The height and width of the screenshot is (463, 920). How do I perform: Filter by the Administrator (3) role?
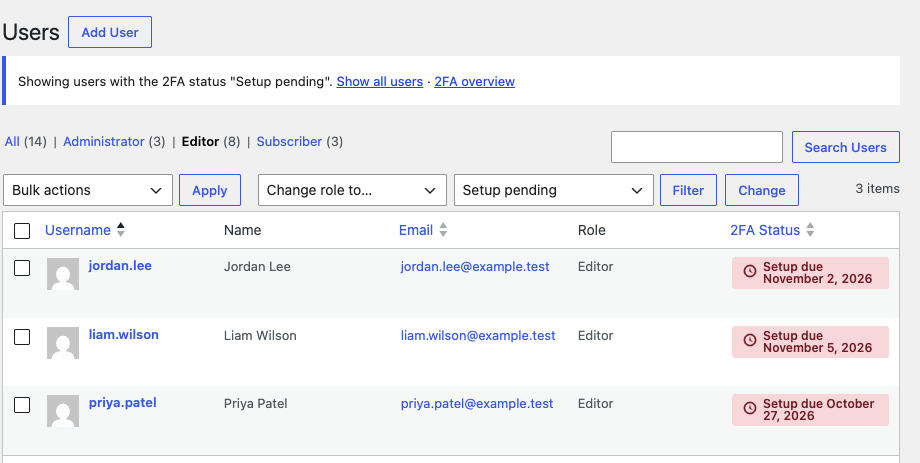tap(114, 141)
